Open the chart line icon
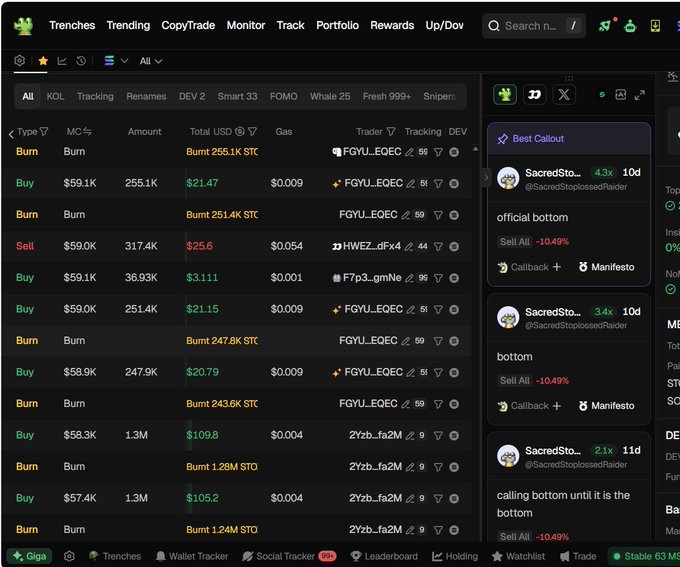680x567 pixels. click(x=62, y=61)
